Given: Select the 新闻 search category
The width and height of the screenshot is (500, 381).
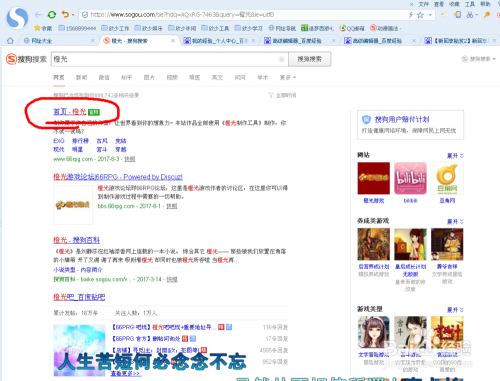Looking at the screenshot, I should click(81, 77).
